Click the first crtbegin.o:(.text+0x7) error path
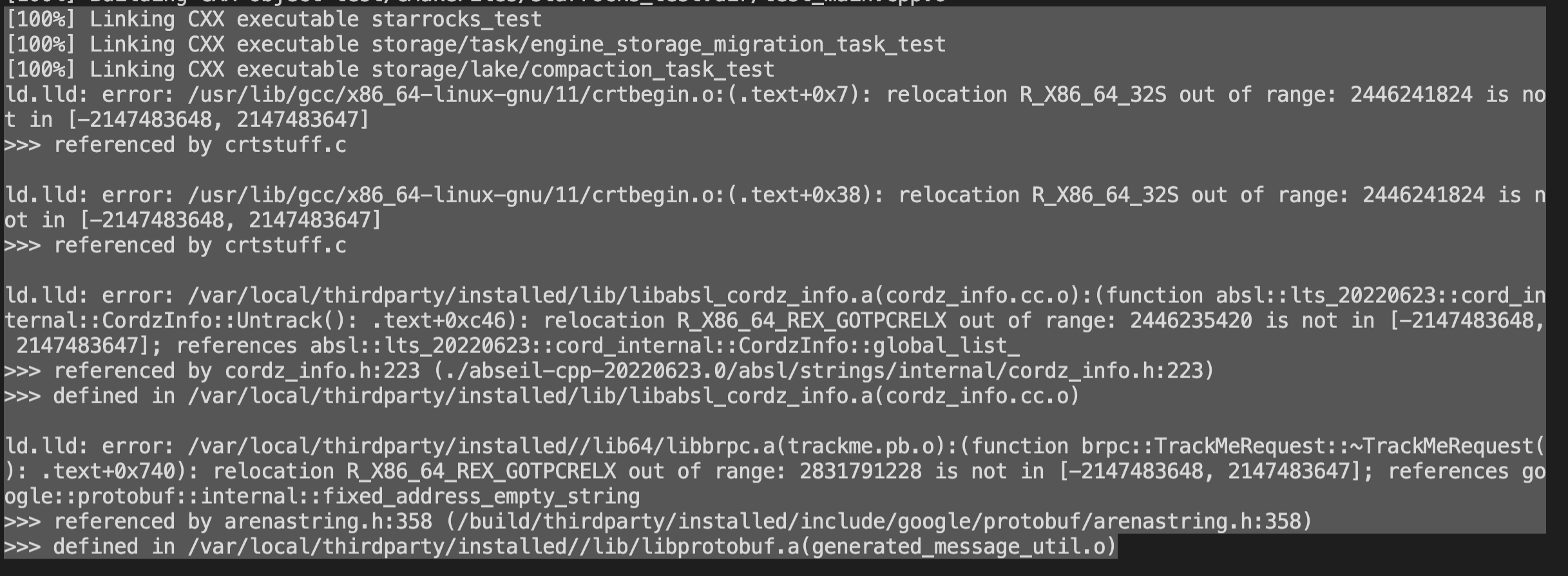Image resolution: width=1568 pixels, height=576 pixels. (530, 95)
